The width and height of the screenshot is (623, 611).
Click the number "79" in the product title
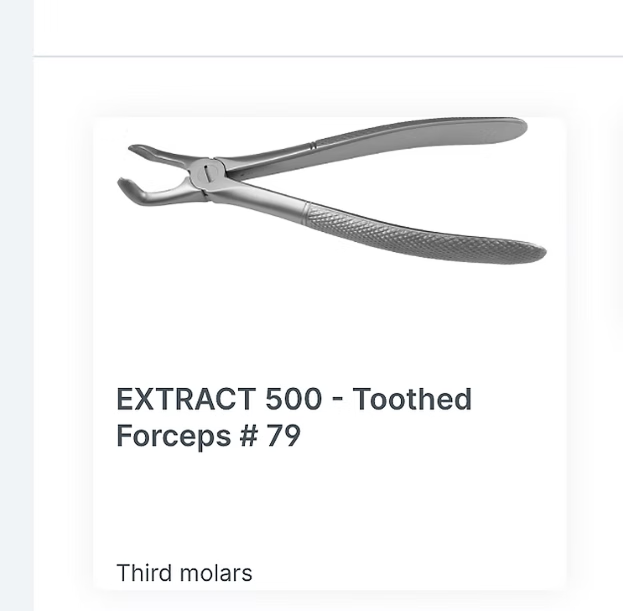283,437
